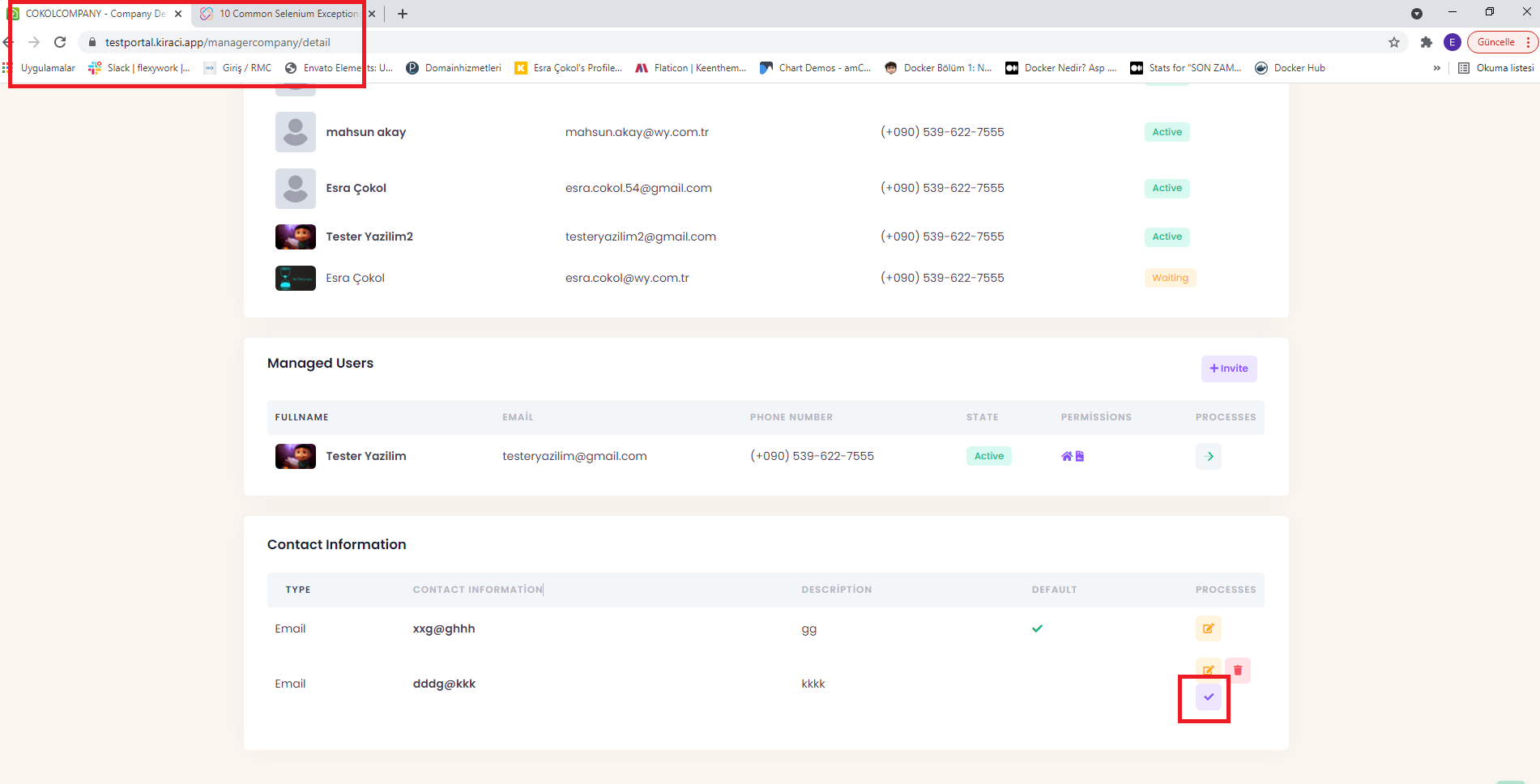1540x784 pixels.
Task: Click the Güncelle update button
Action: (1495, 42)
